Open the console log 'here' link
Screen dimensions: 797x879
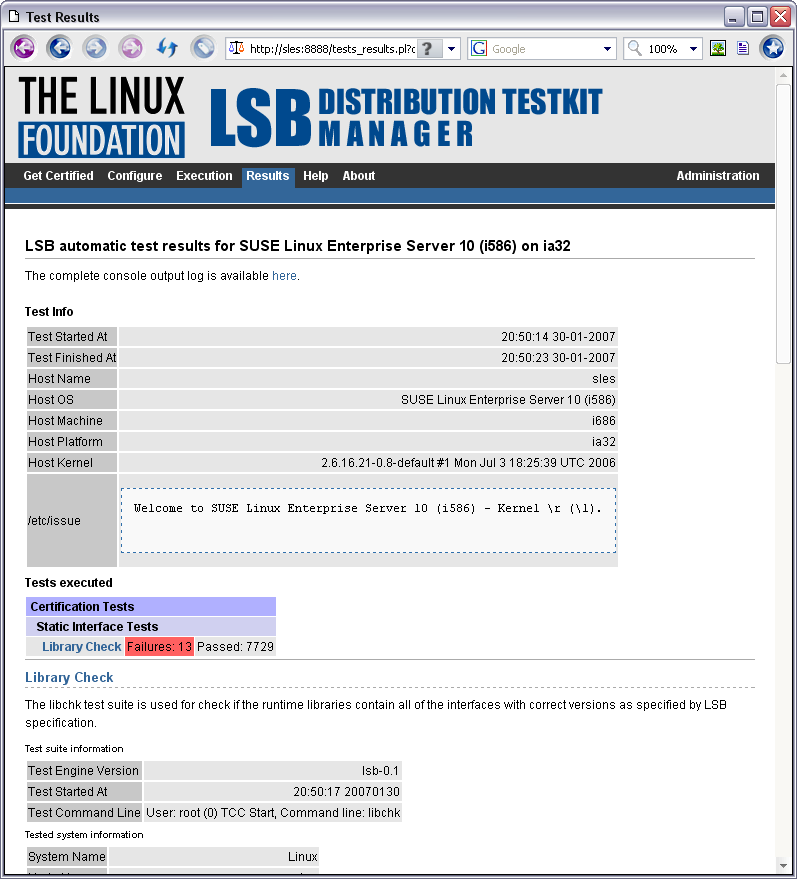point(284,276)
